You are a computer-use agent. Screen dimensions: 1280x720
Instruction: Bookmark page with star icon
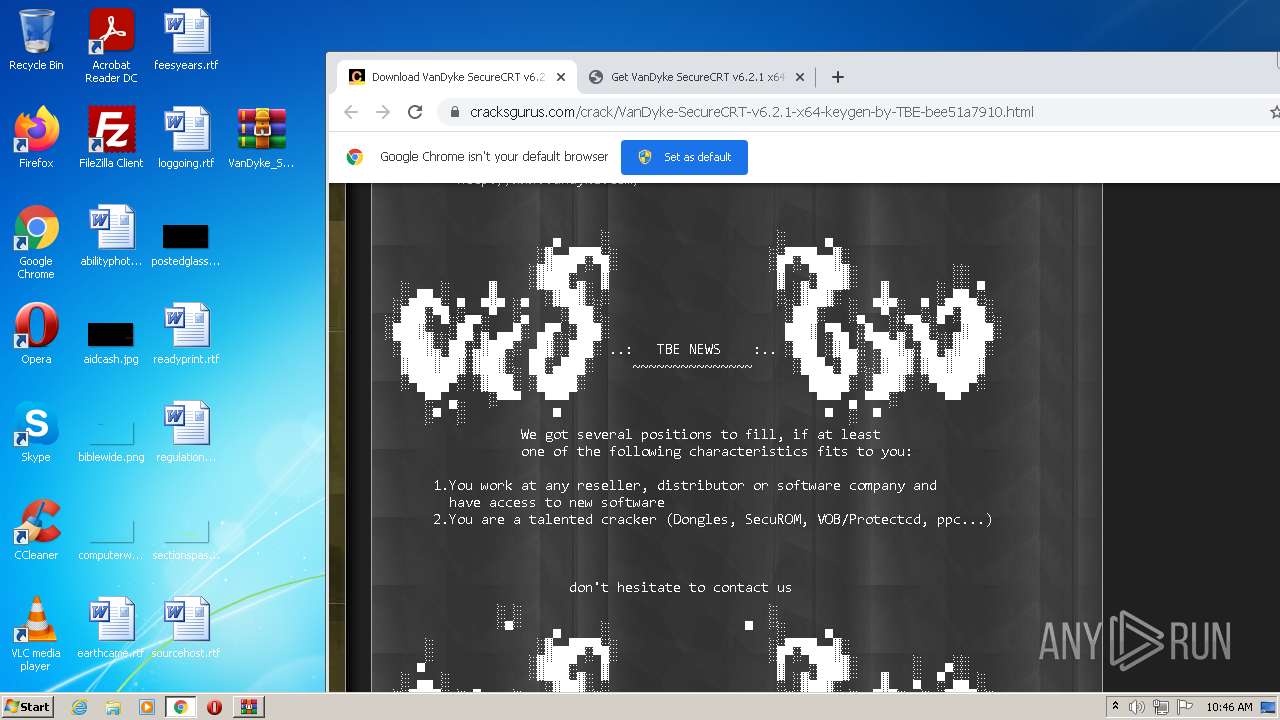(1274, 112)
